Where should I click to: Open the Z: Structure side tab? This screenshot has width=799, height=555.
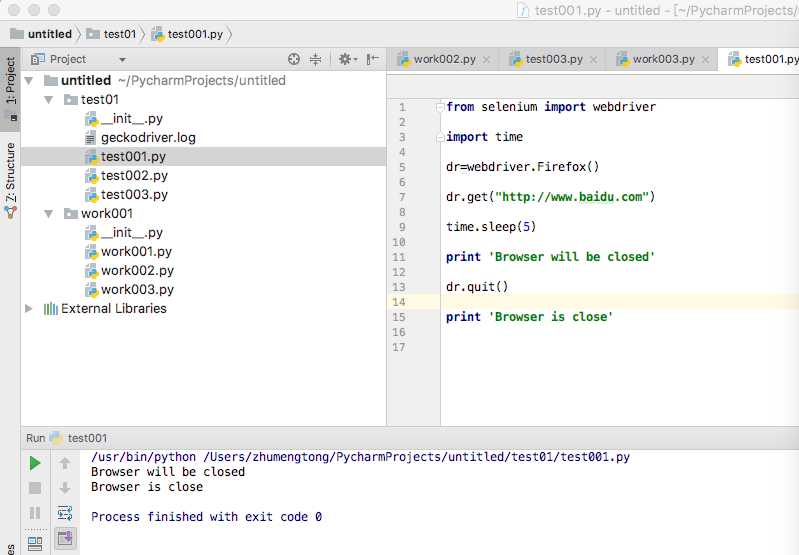point(11,179)
